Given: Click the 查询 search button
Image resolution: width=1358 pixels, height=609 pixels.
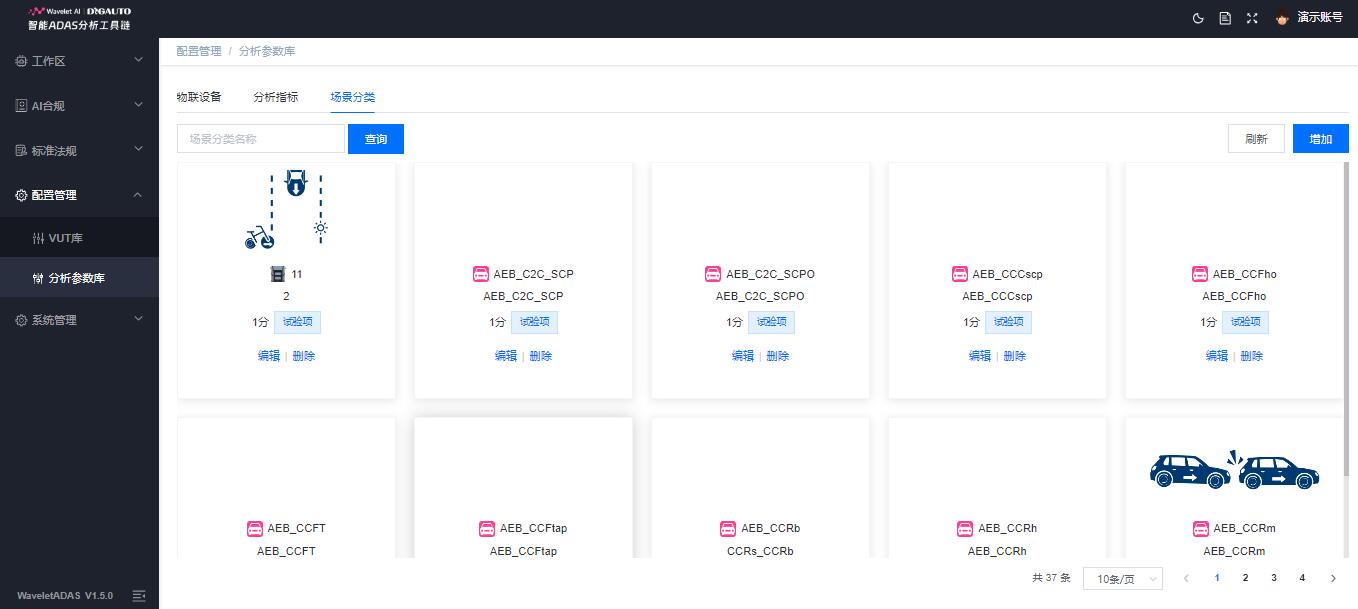Looking at the screenshot, I should coord(376,139).
